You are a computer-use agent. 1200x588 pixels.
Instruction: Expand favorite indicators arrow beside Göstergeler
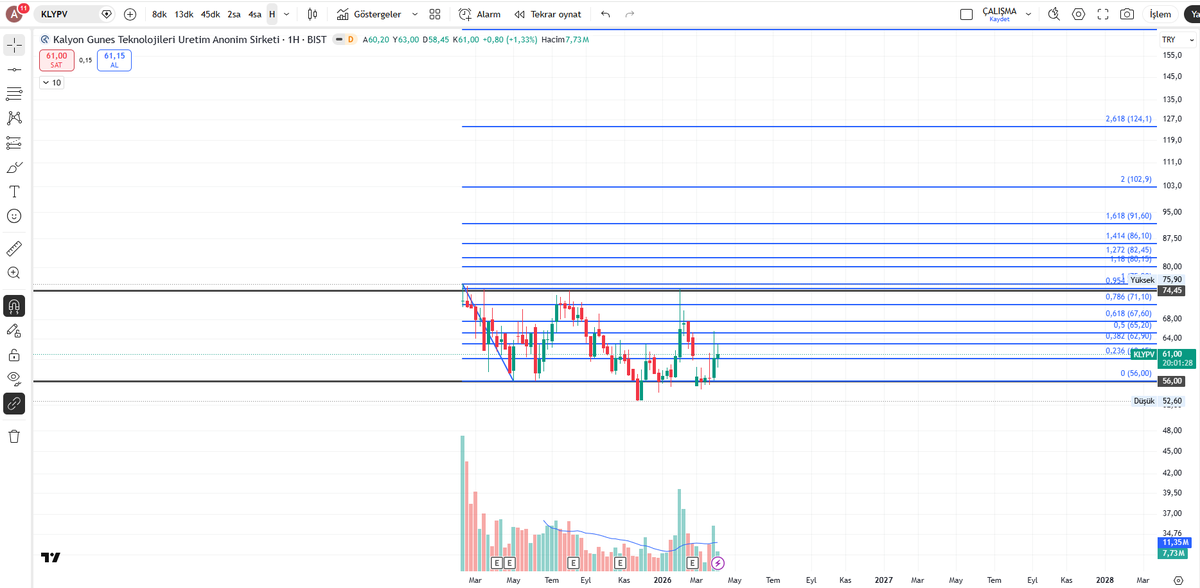pyautogui.click(x=414, y=14)
